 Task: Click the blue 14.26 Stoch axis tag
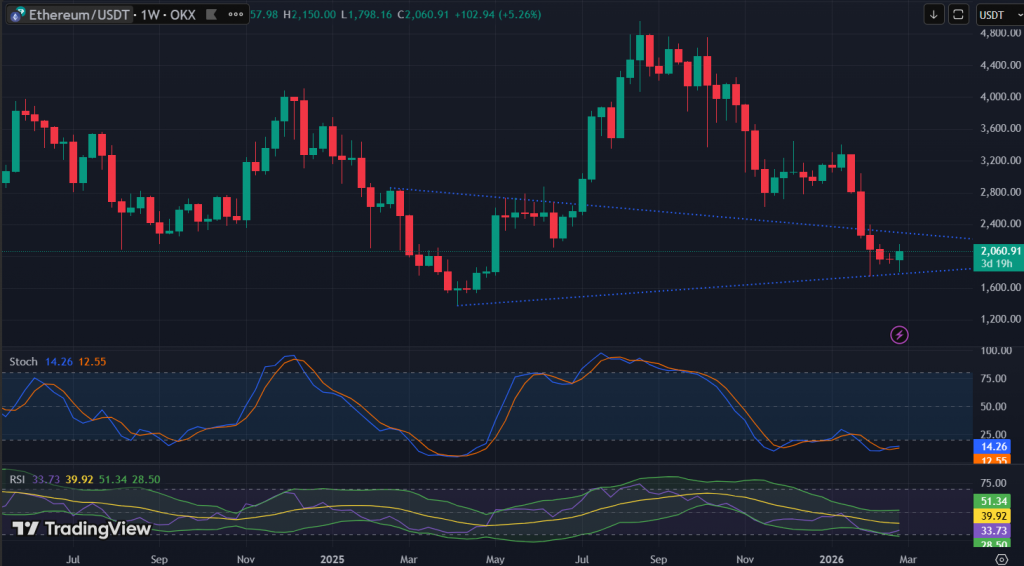[x=996, y=446]
